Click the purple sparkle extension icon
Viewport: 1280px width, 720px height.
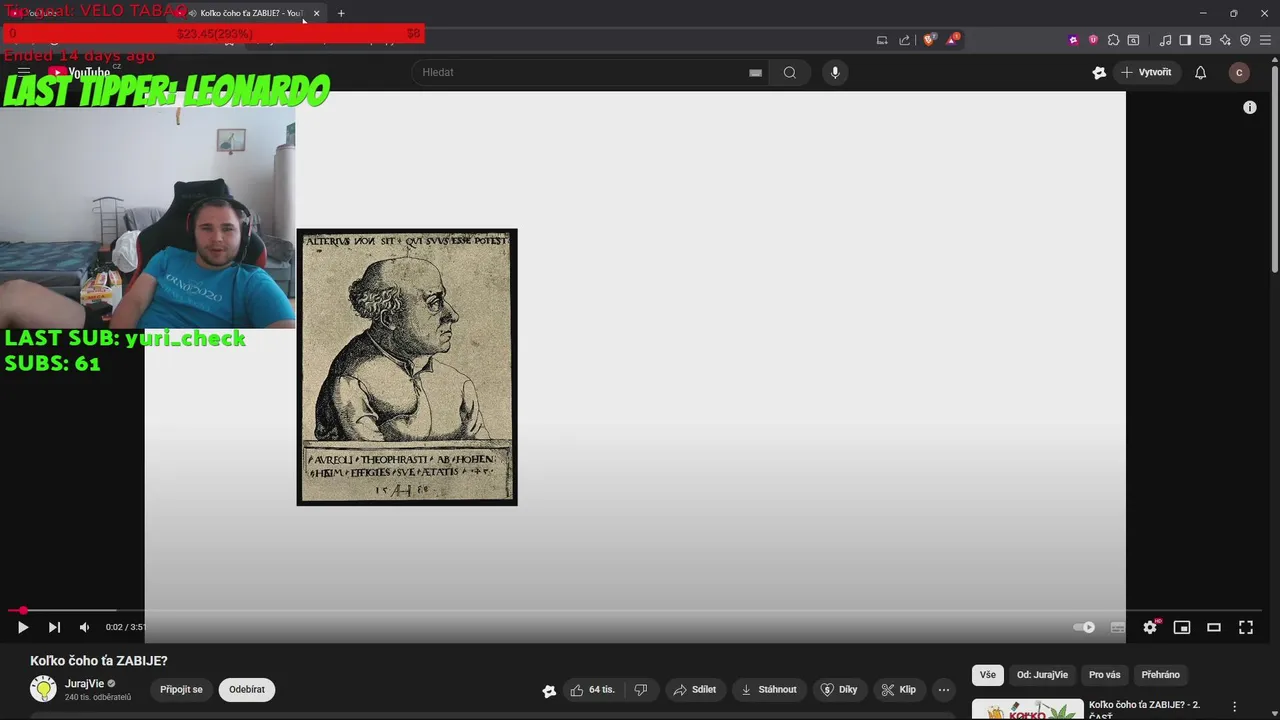1074,40
